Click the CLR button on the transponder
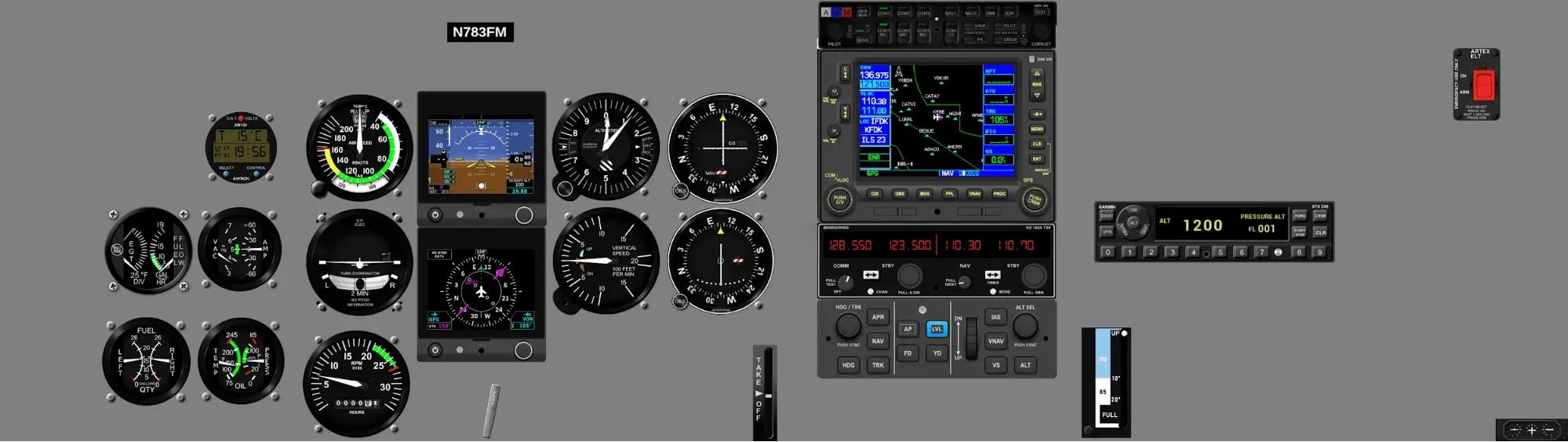The height and width of the screenshot is (442, 1568). click(1320, 232)
